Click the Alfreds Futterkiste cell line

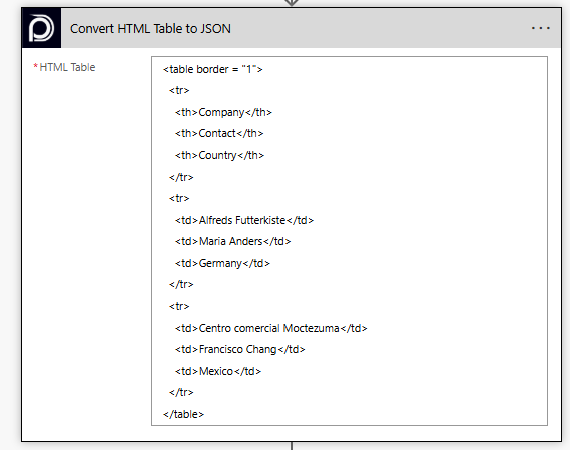pyautogui.click(x=244, y=220)
